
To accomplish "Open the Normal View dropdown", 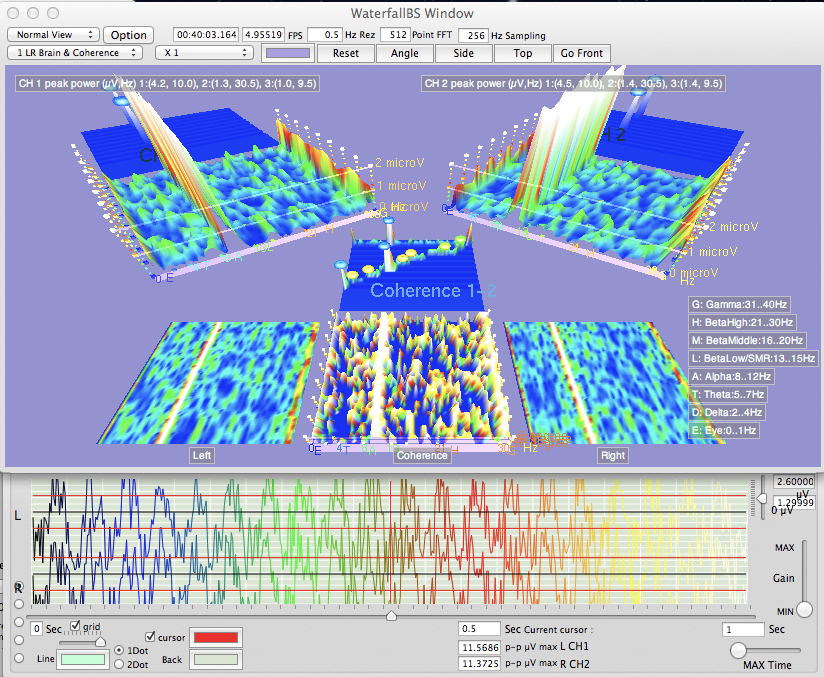I will (53, 35).
